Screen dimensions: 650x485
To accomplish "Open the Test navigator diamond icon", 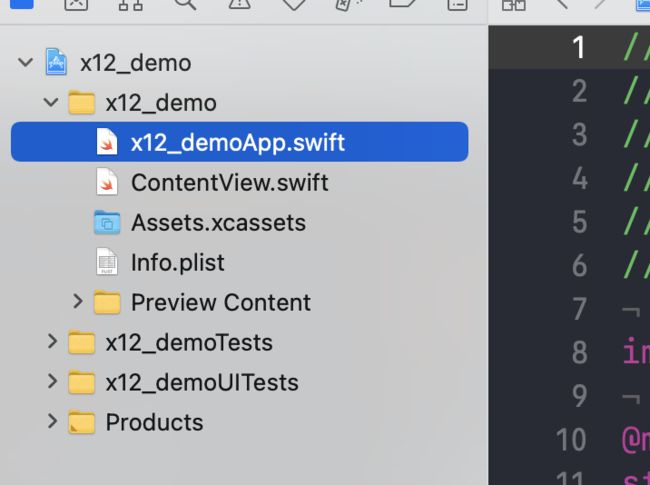I will (x=293, y=4).
